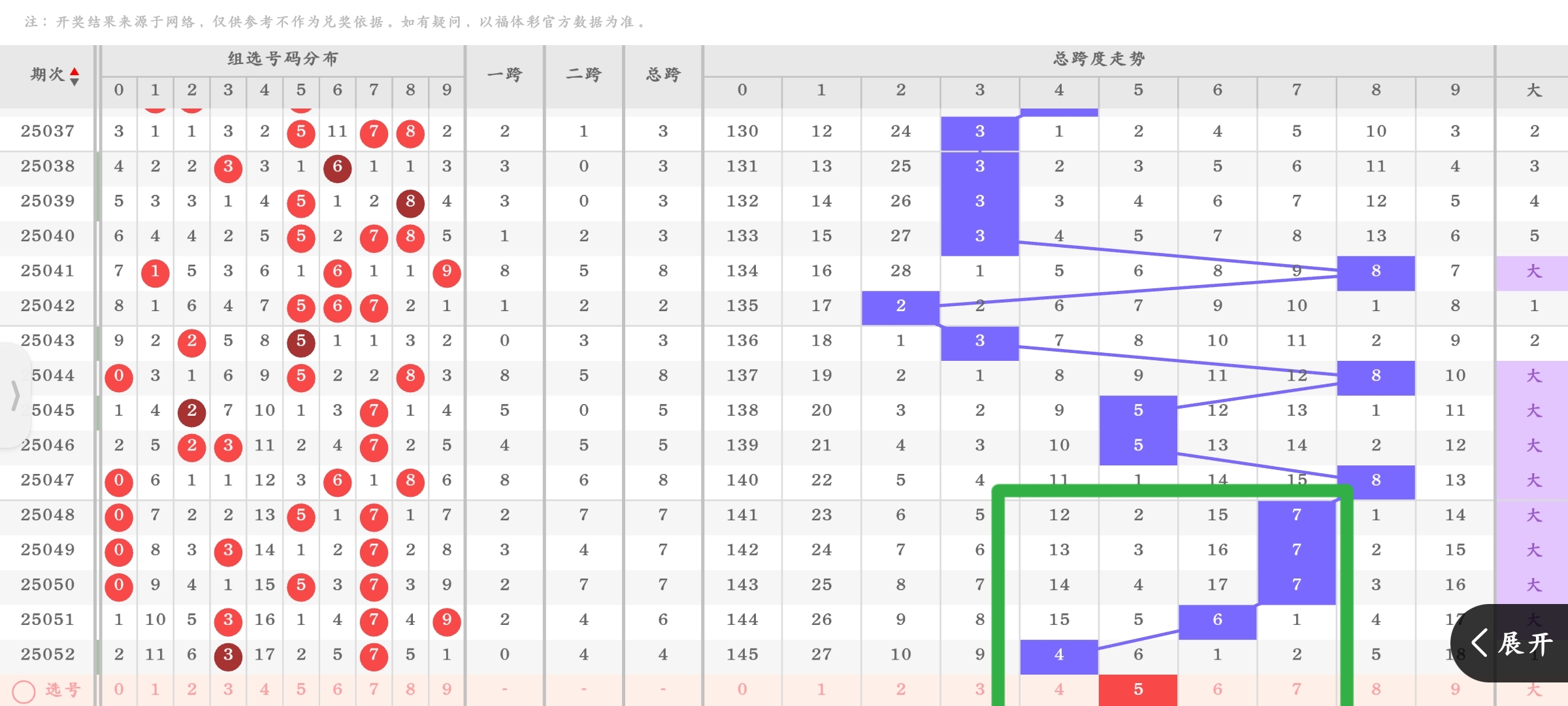The image size is (1568, 706).
Task: Click red ball 0 in row 25044
Action: coord(119,377)
